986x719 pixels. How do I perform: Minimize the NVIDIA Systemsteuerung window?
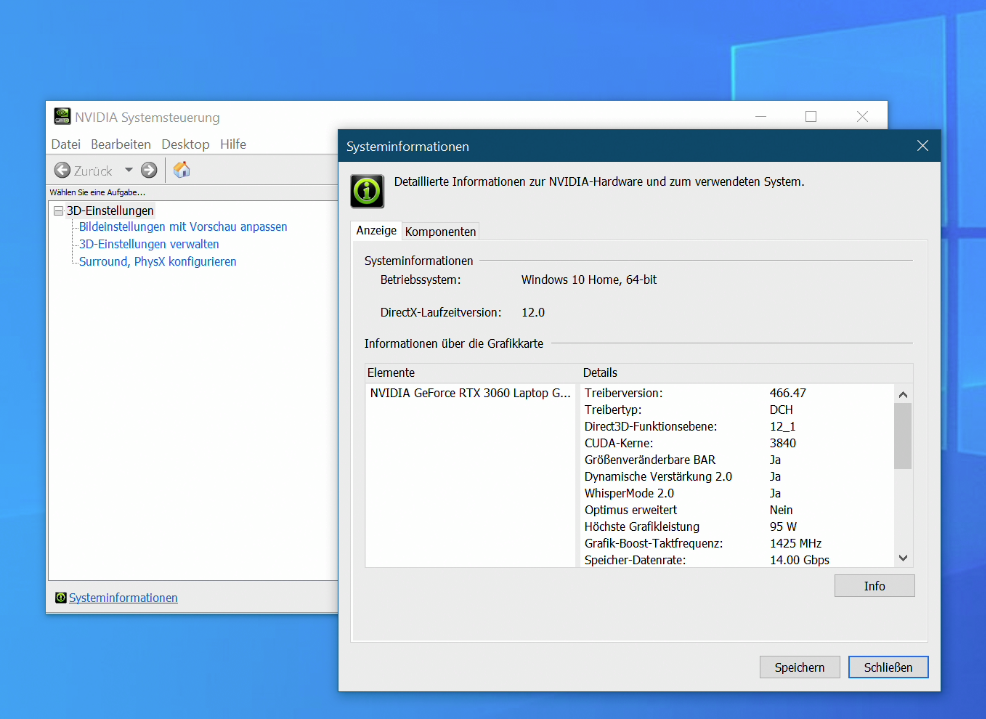pyautogui.click(x=760, y=116)
